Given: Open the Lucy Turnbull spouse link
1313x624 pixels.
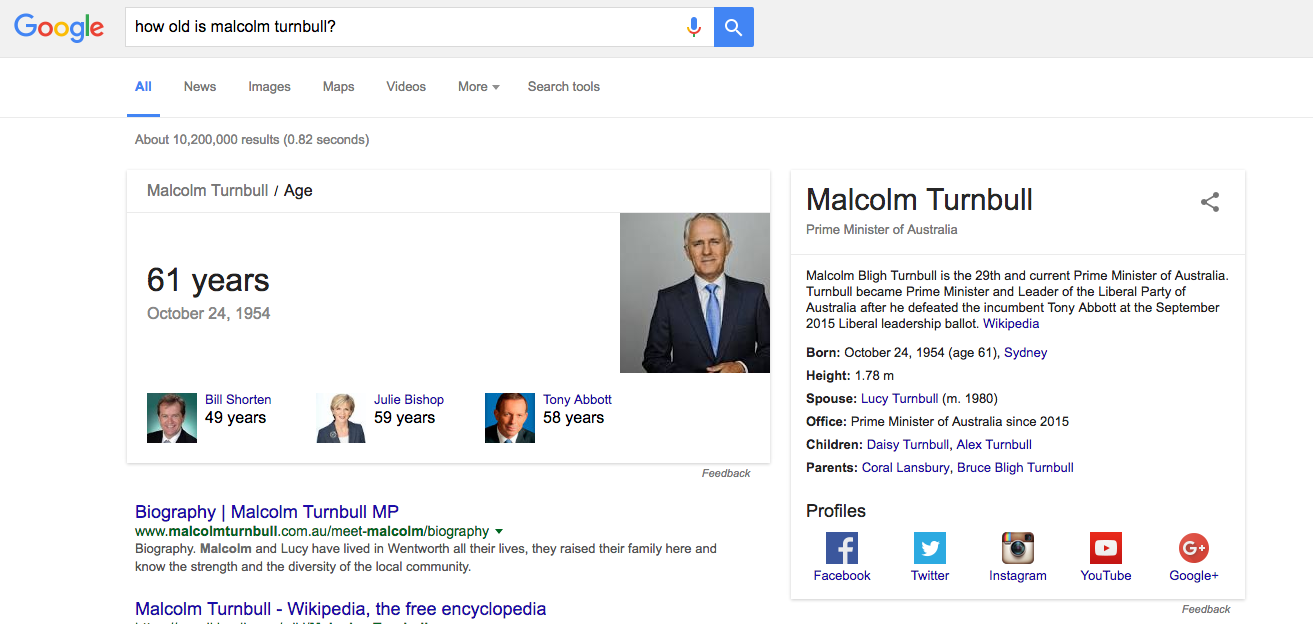Looking at the screenshot, I should (x=899, y=398).
